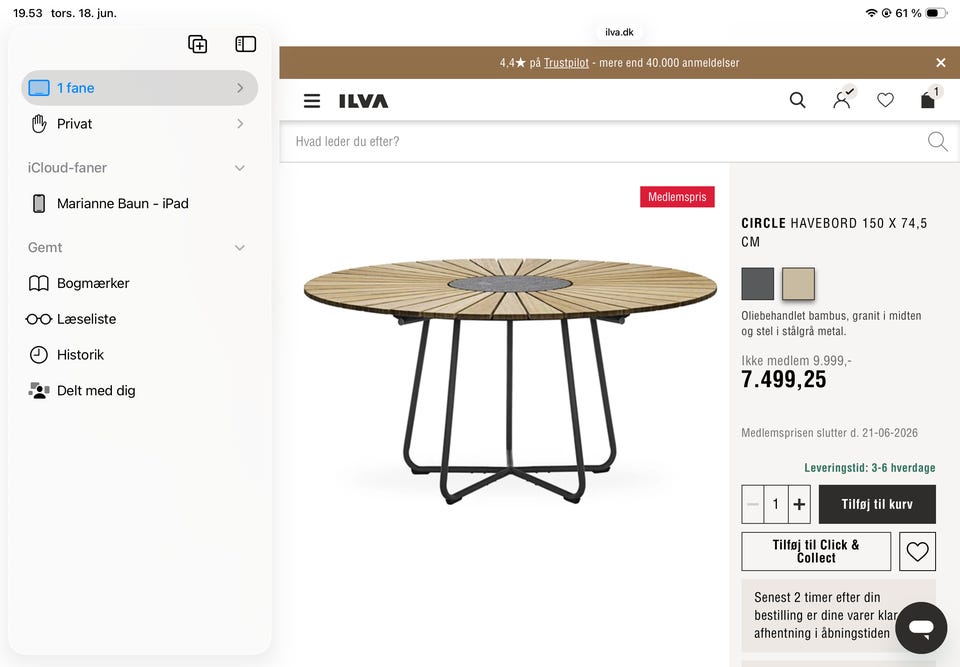Open the user account icon
This screenshot has height=667, width=960.
pos(843,98)
